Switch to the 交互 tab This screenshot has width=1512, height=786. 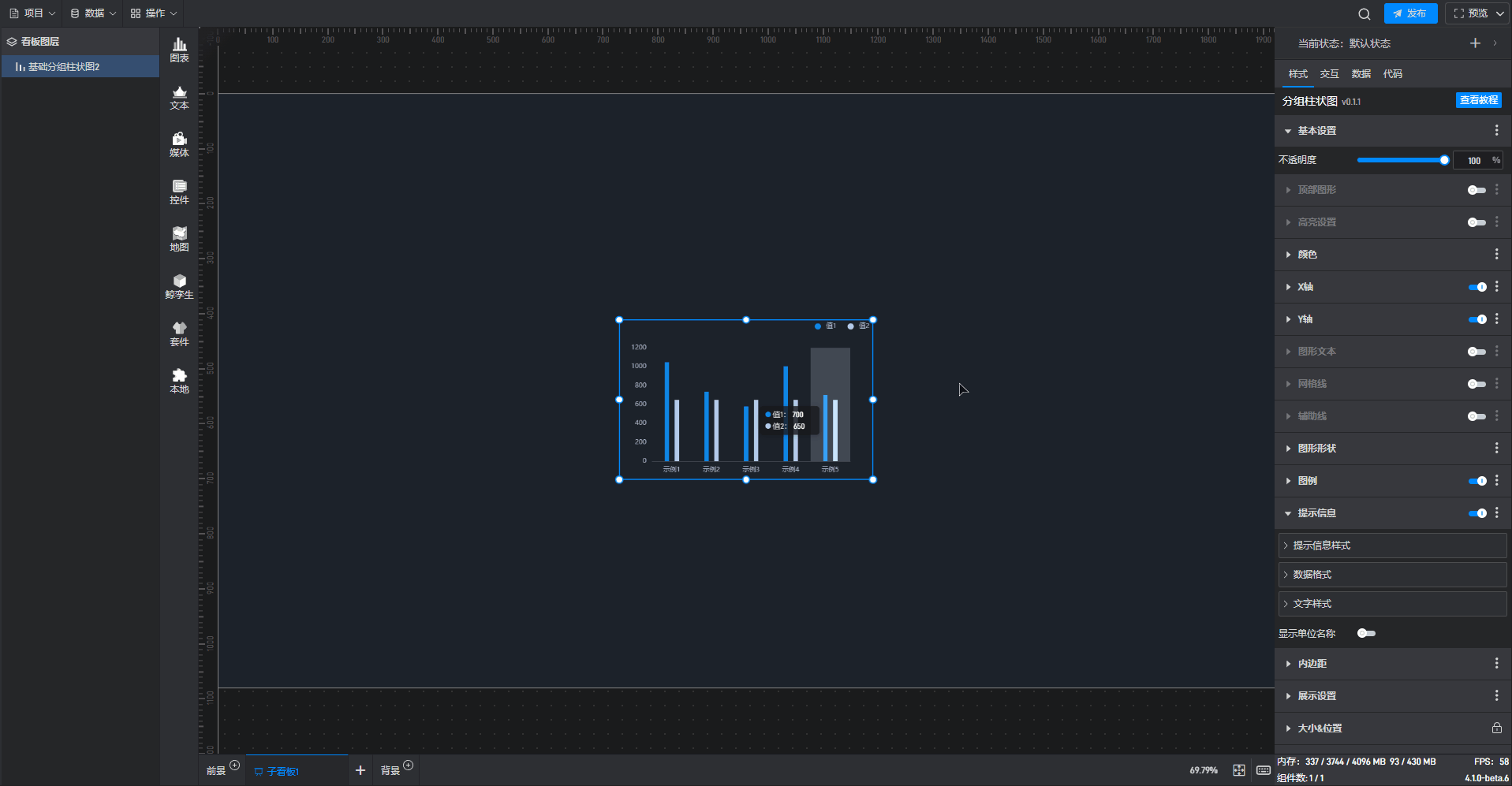[1329, 73]
